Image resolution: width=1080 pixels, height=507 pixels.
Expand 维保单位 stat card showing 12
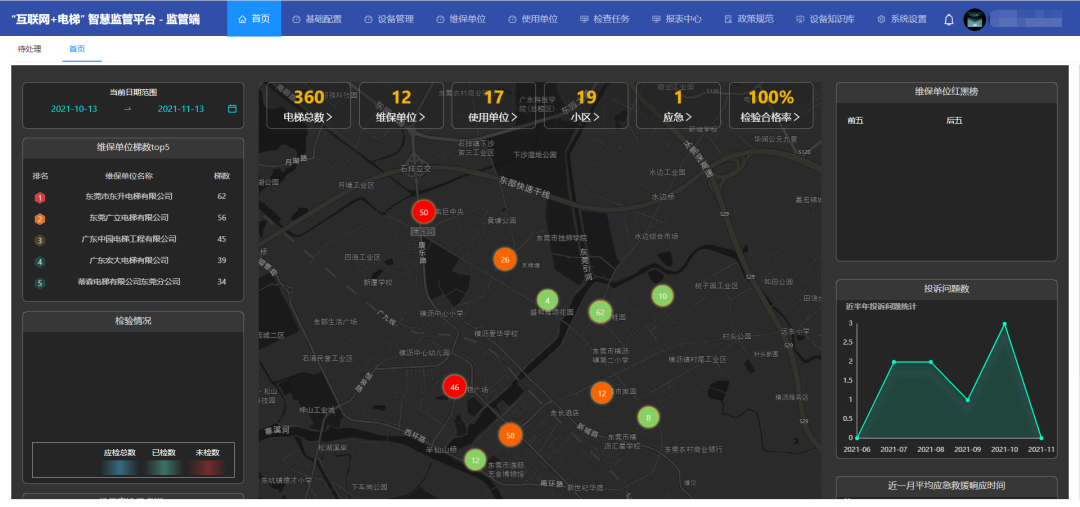[401, 106]
